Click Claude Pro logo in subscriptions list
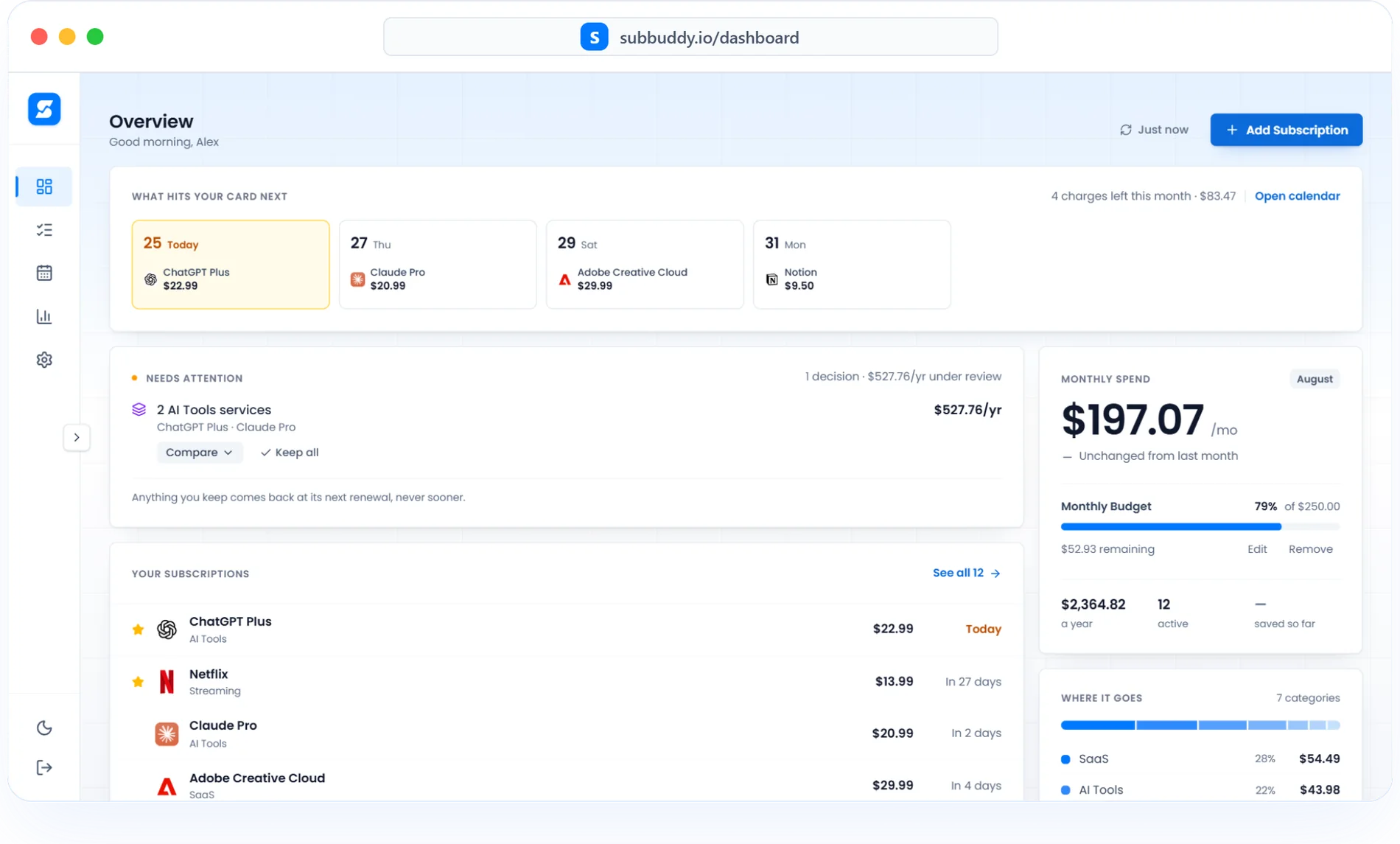Viewport: 1400px width, 844px height. click(x=167, y=734)
